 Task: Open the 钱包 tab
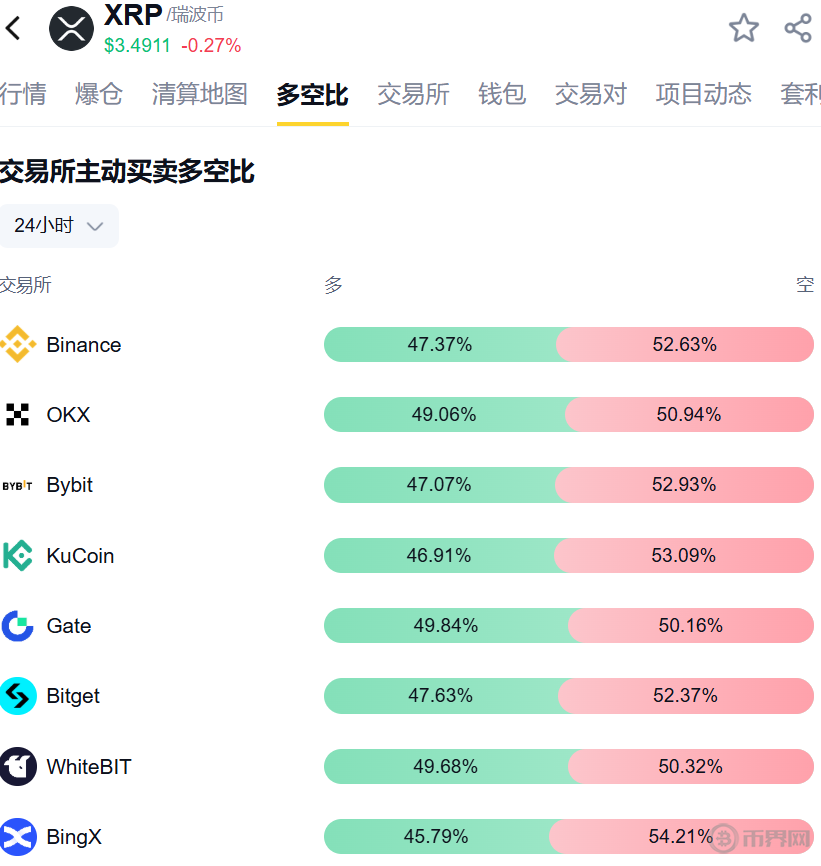(x=502, y=94)
